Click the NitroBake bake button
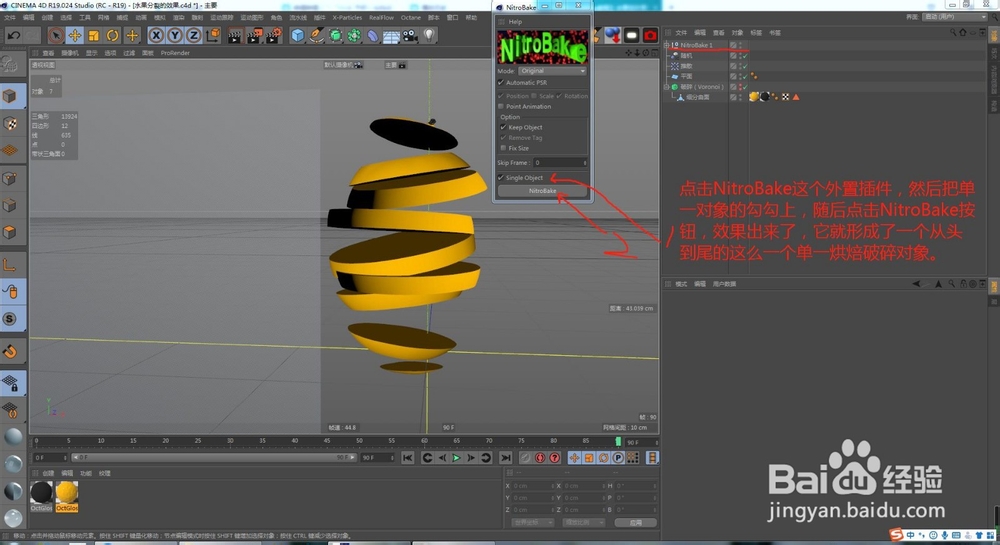The image size is (1000, 545). pyautogui.click(x=543, y=191)
